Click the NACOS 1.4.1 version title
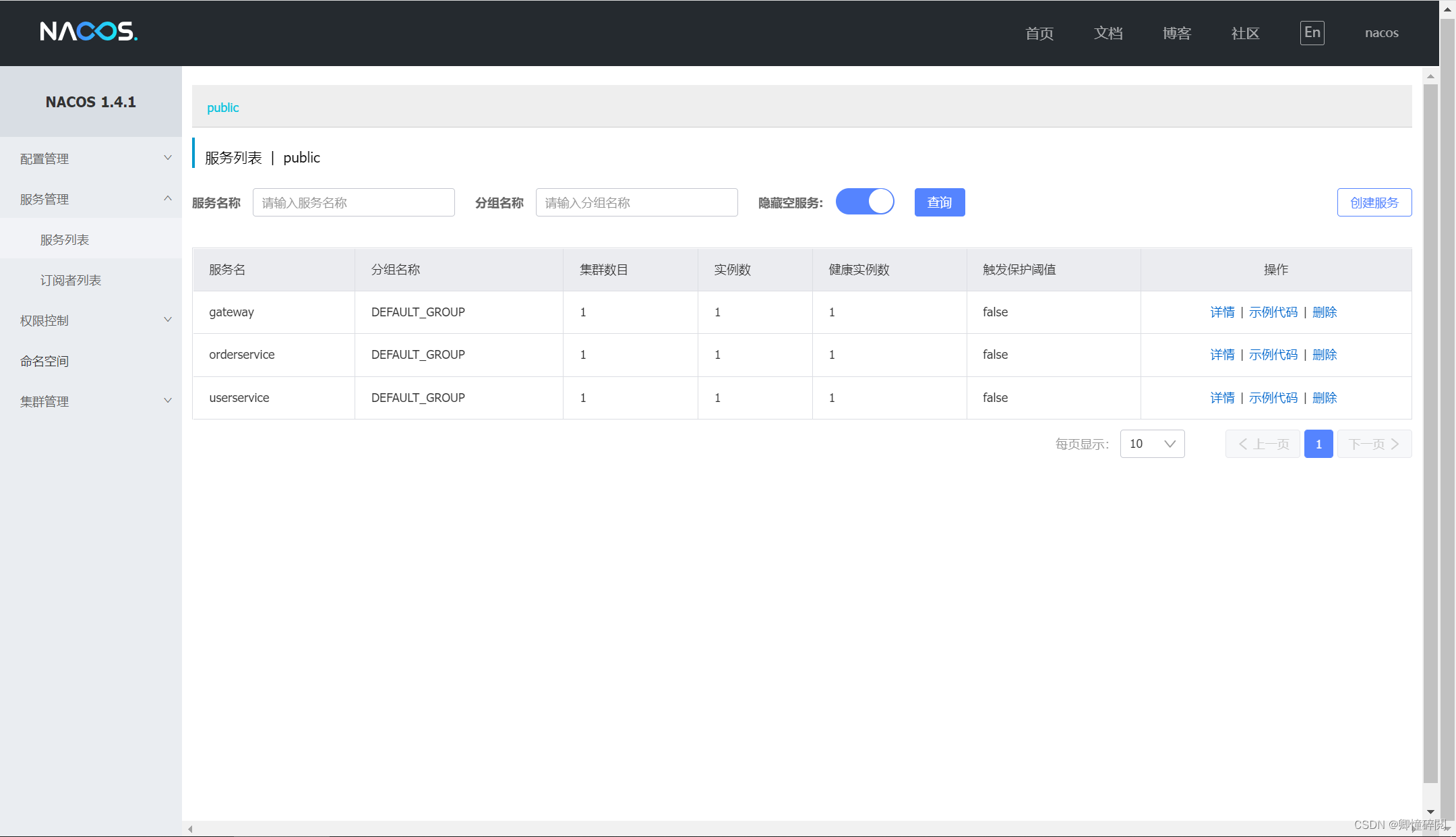This screenshot has width=1456, height=837. (x=91, y=102)
